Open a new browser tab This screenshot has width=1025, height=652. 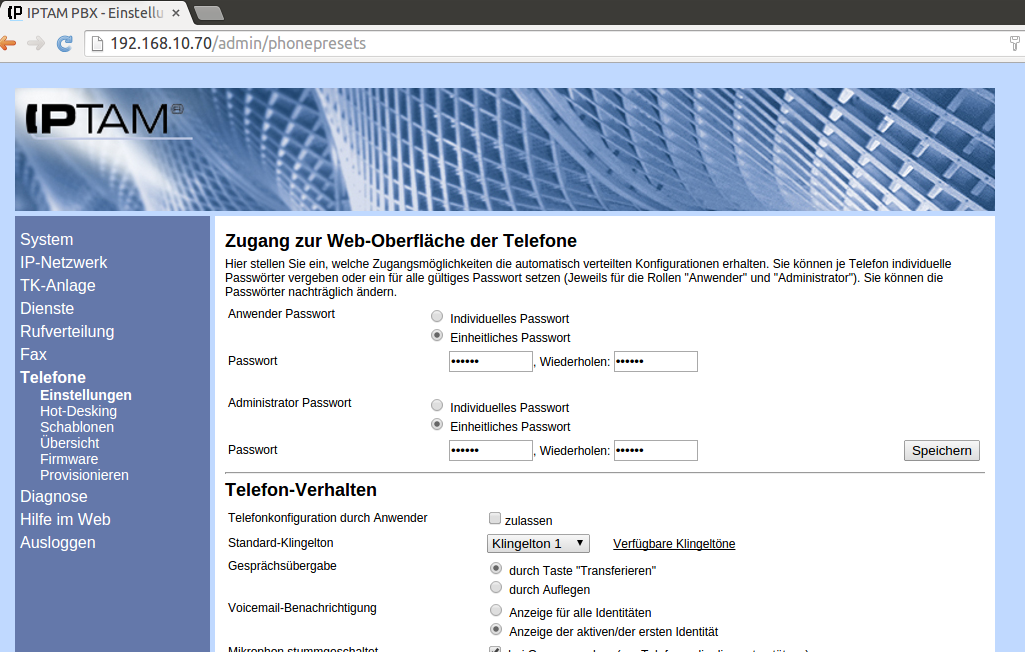click(208, 13)
